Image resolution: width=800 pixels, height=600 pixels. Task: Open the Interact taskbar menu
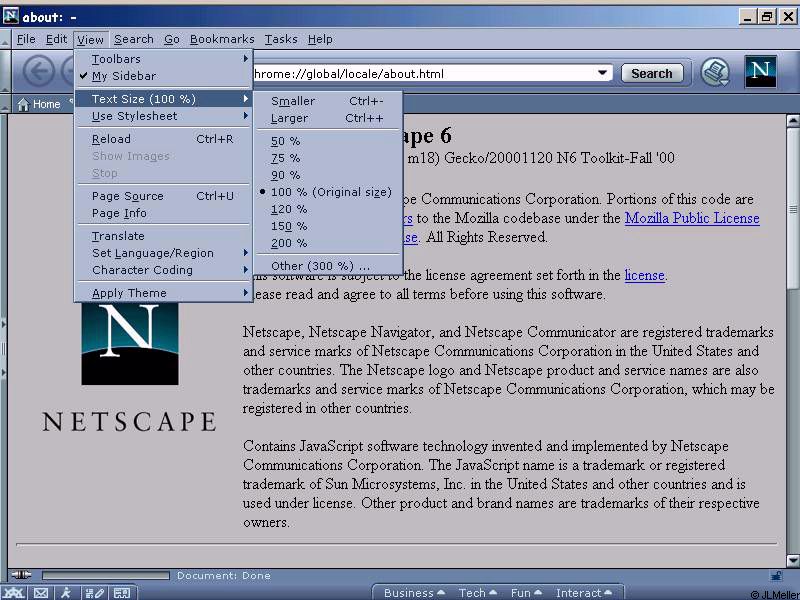pyautogui.click(x=583, y=593)
